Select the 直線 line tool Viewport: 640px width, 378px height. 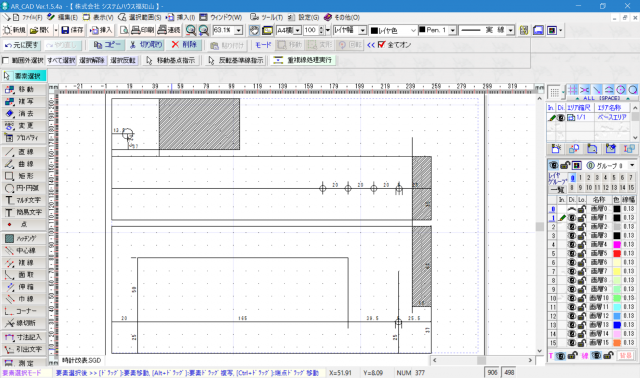24,152
